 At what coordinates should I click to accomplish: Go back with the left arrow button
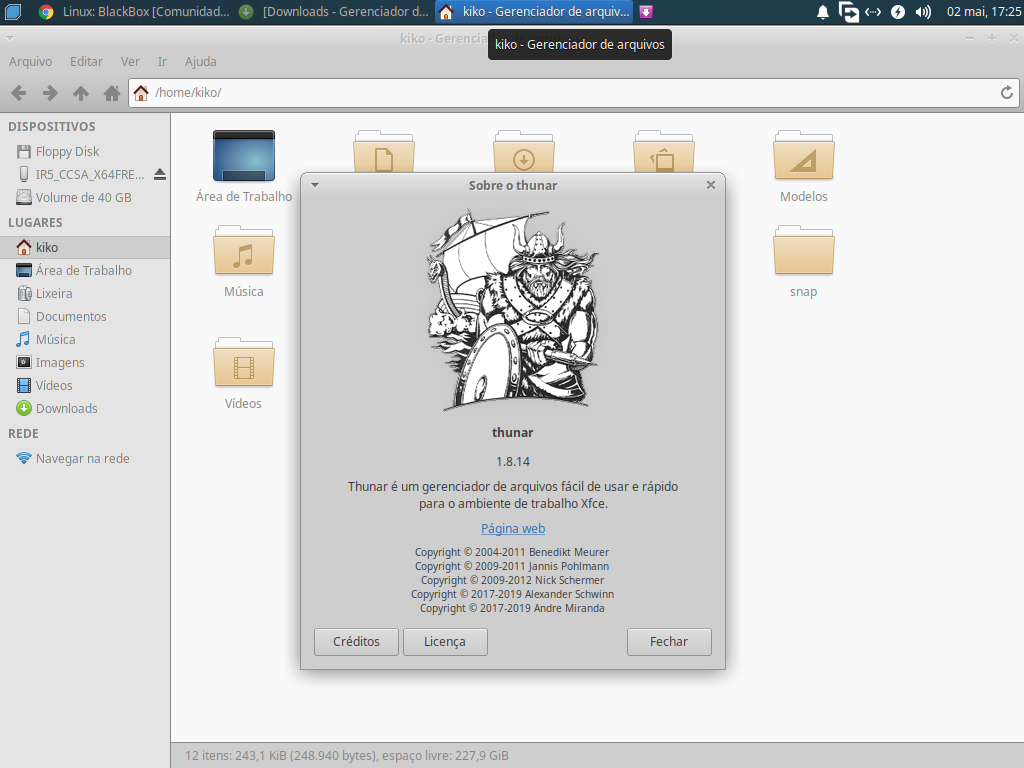pos(19,93)
